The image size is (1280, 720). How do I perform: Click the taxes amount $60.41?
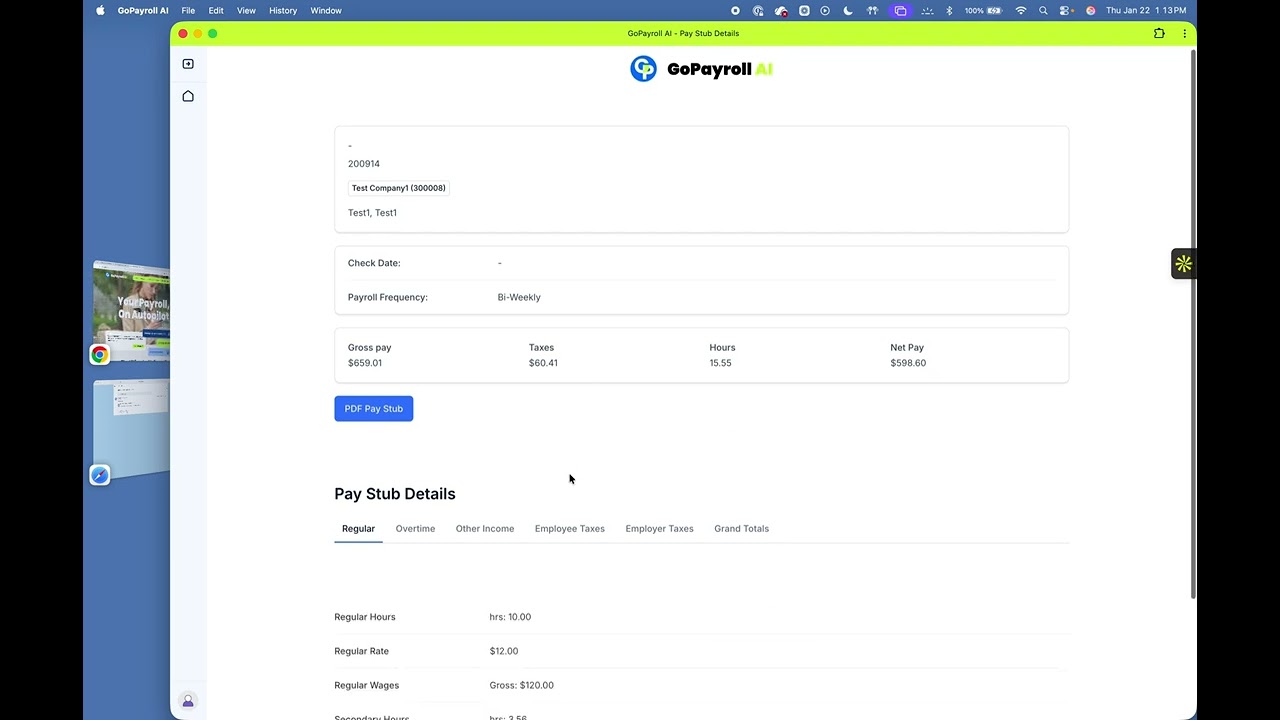tap(543, 363)
